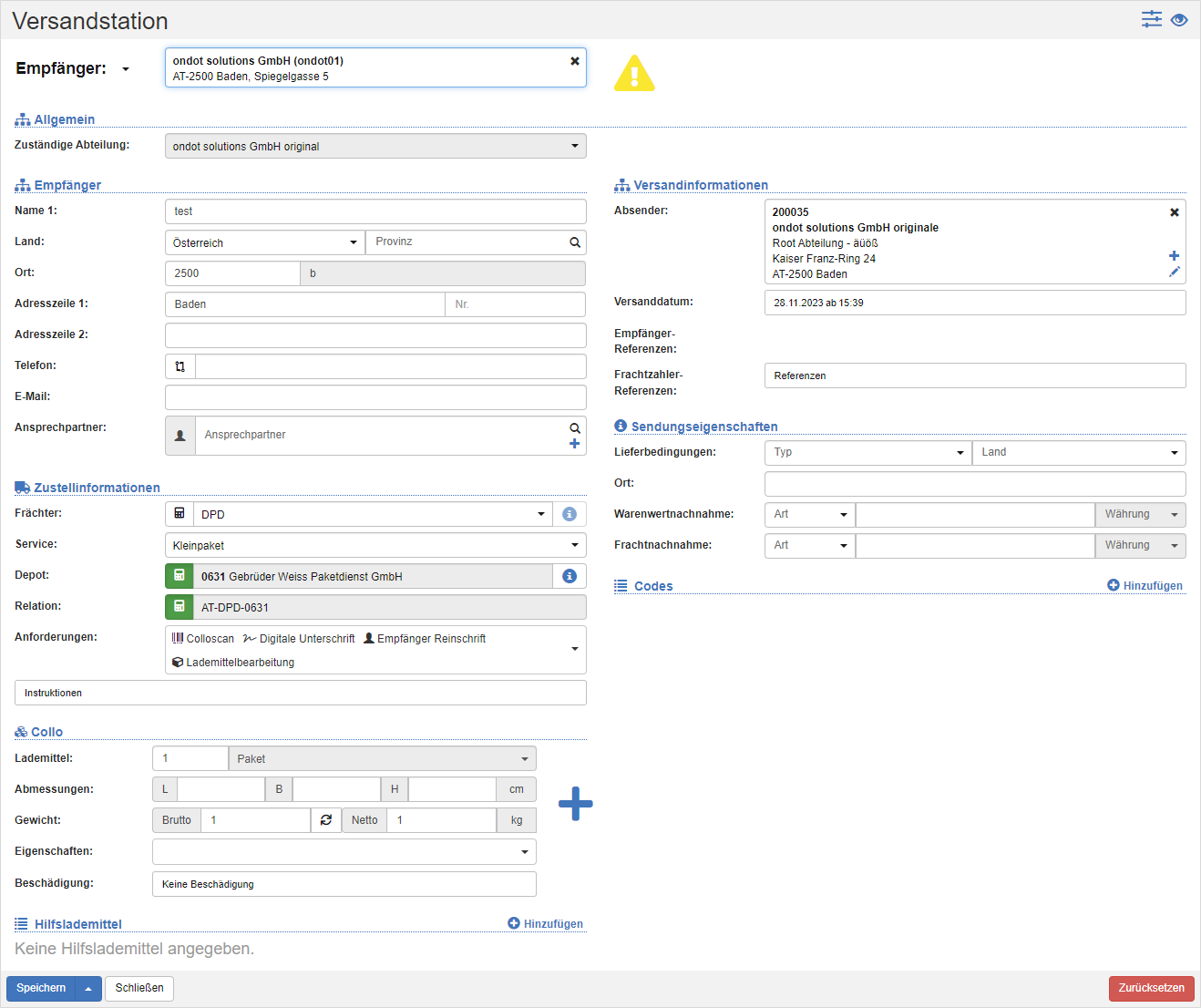Expand the Service dropdown showing Kleinpaket
Screen dimensions: 1201x1008
click(375, 545)
